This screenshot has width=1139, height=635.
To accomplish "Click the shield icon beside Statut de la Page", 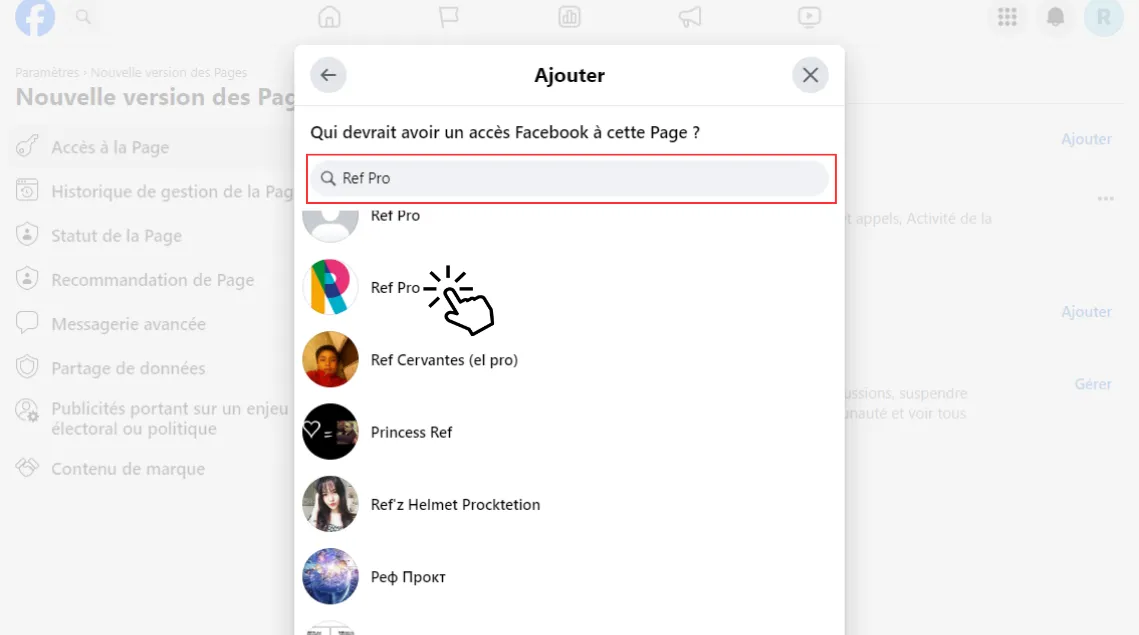I will click(x=27, y=235).
